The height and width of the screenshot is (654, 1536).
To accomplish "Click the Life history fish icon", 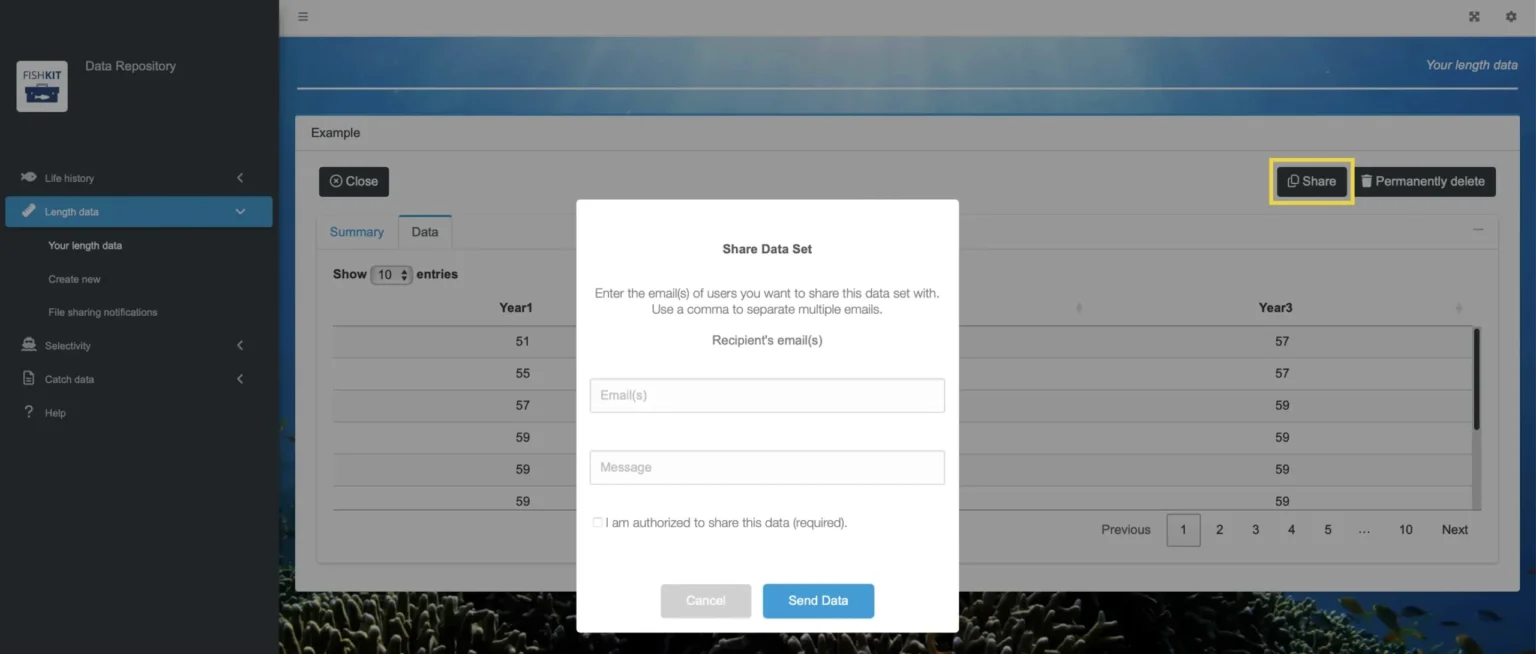I will click(x=28, y=177).
